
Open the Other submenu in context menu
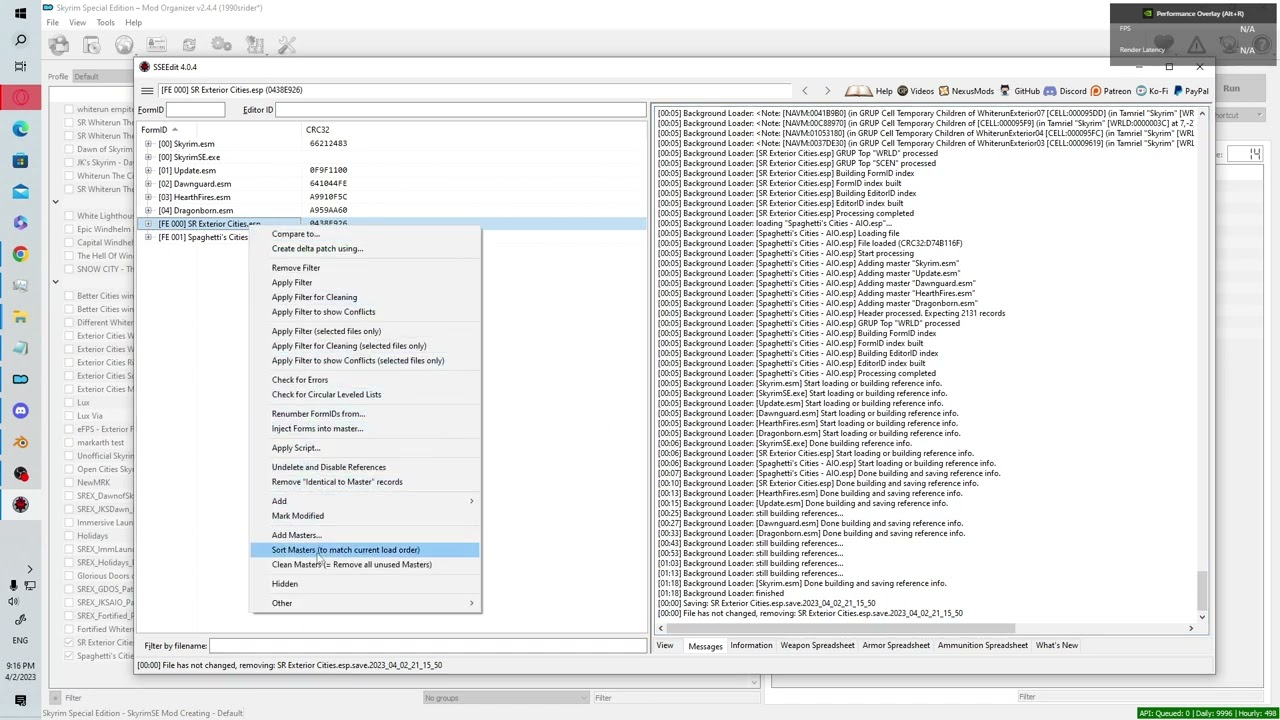click(x=365, y=603)
